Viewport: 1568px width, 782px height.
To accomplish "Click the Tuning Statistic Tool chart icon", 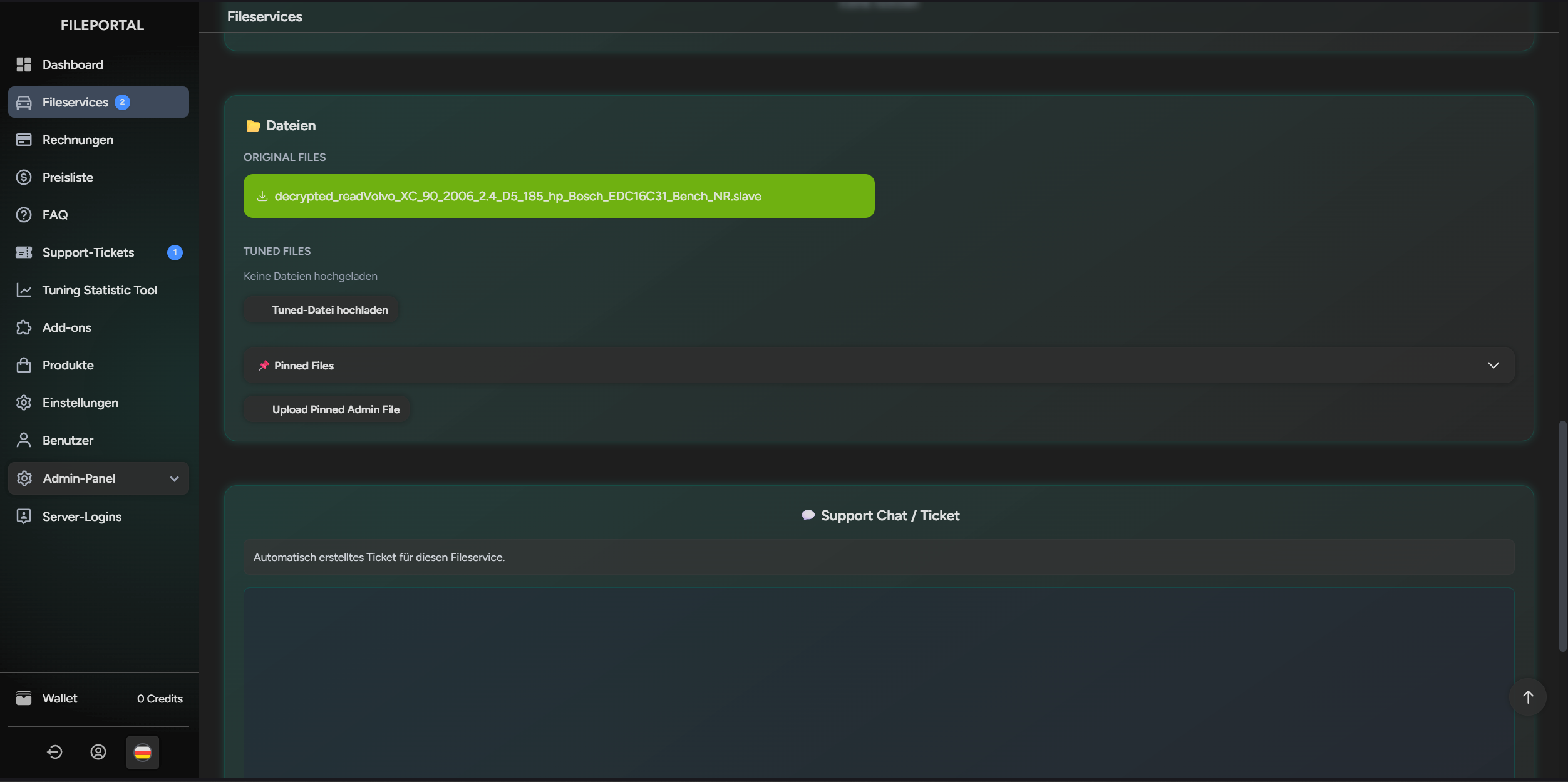I will coord(24,290).
